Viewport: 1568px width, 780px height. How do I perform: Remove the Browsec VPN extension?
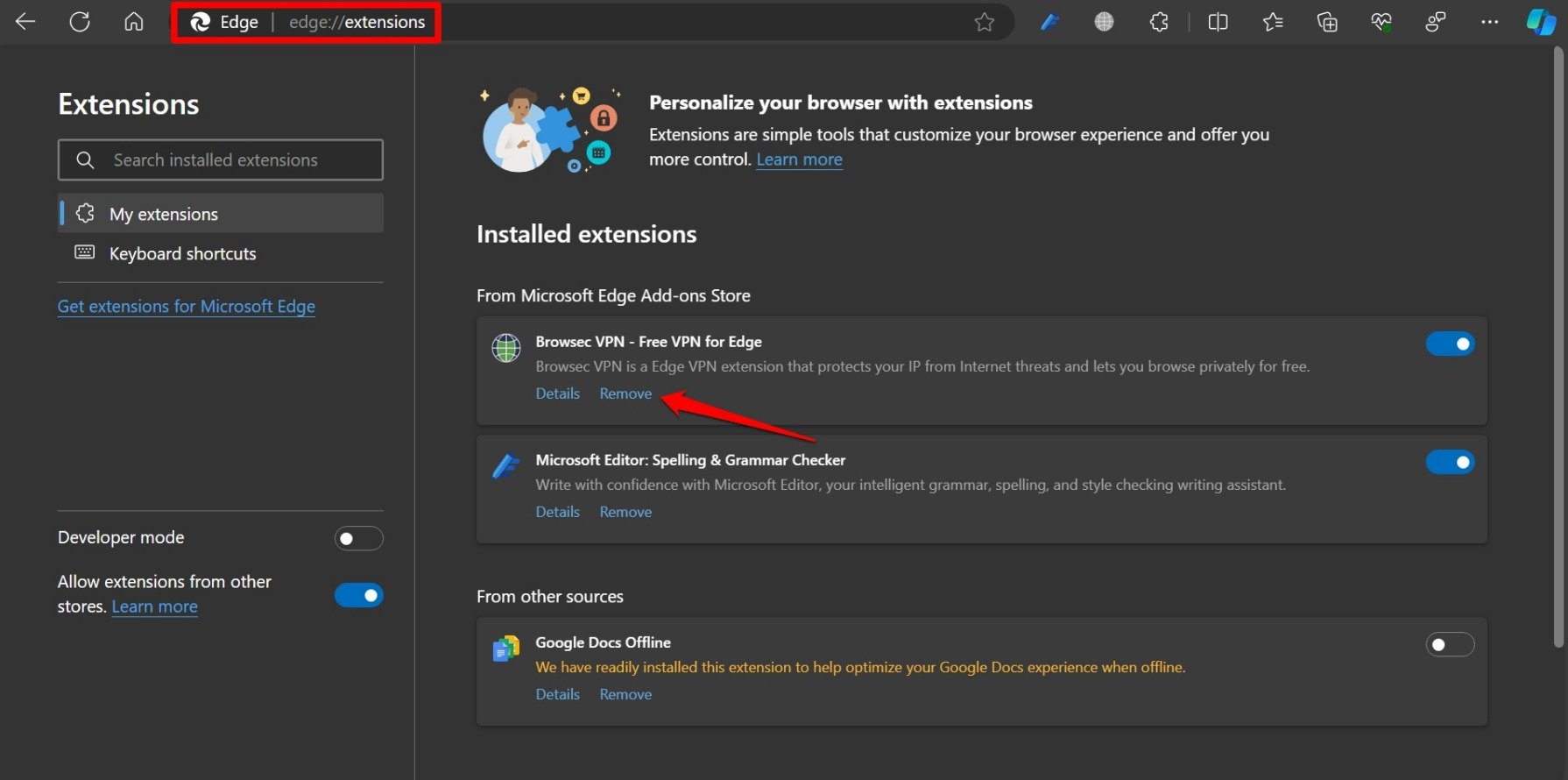625,394
